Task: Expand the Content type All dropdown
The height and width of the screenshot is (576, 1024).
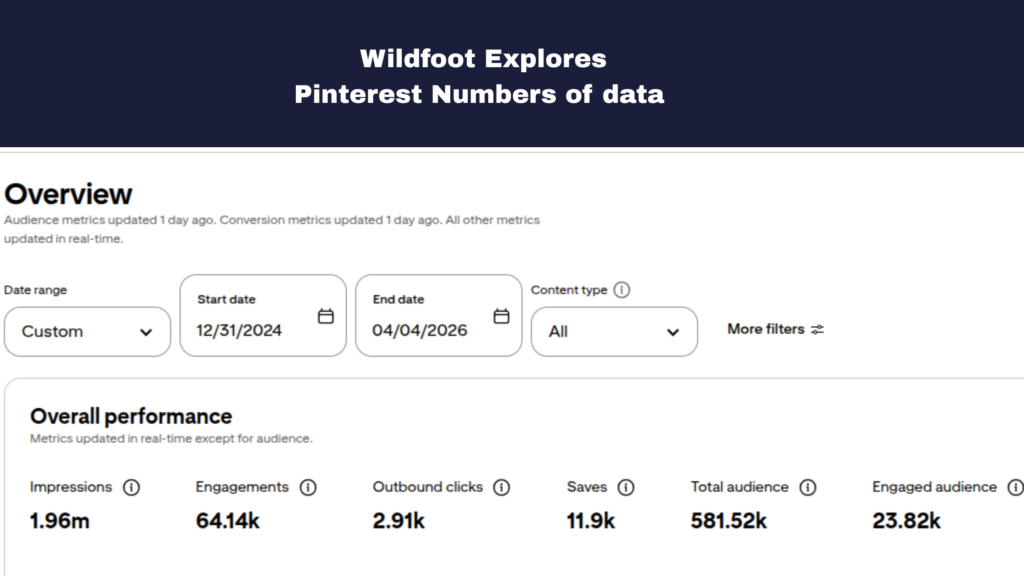Action: click(x=614, y=331)
